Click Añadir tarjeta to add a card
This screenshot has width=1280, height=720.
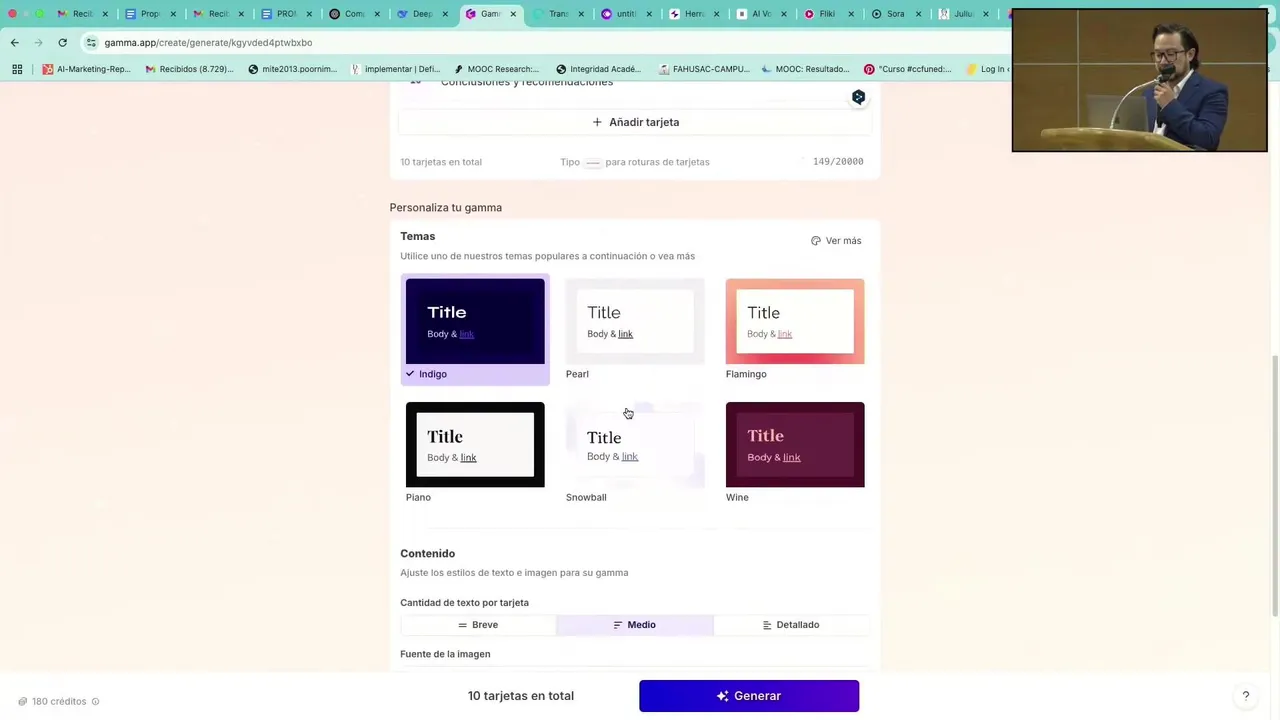(x=635, y=122)
